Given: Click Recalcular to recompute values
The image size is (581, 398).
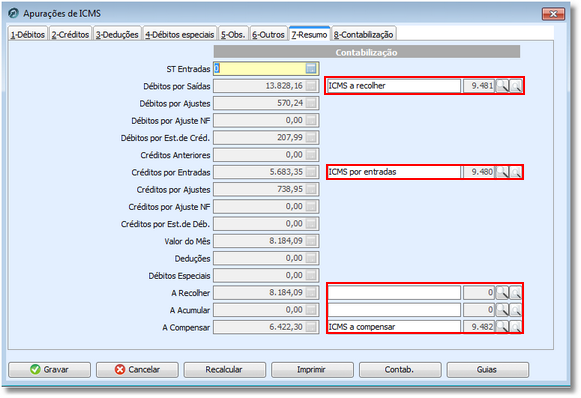Looking at the screenshot, I should pyautogui.click(x=225, y=369).
